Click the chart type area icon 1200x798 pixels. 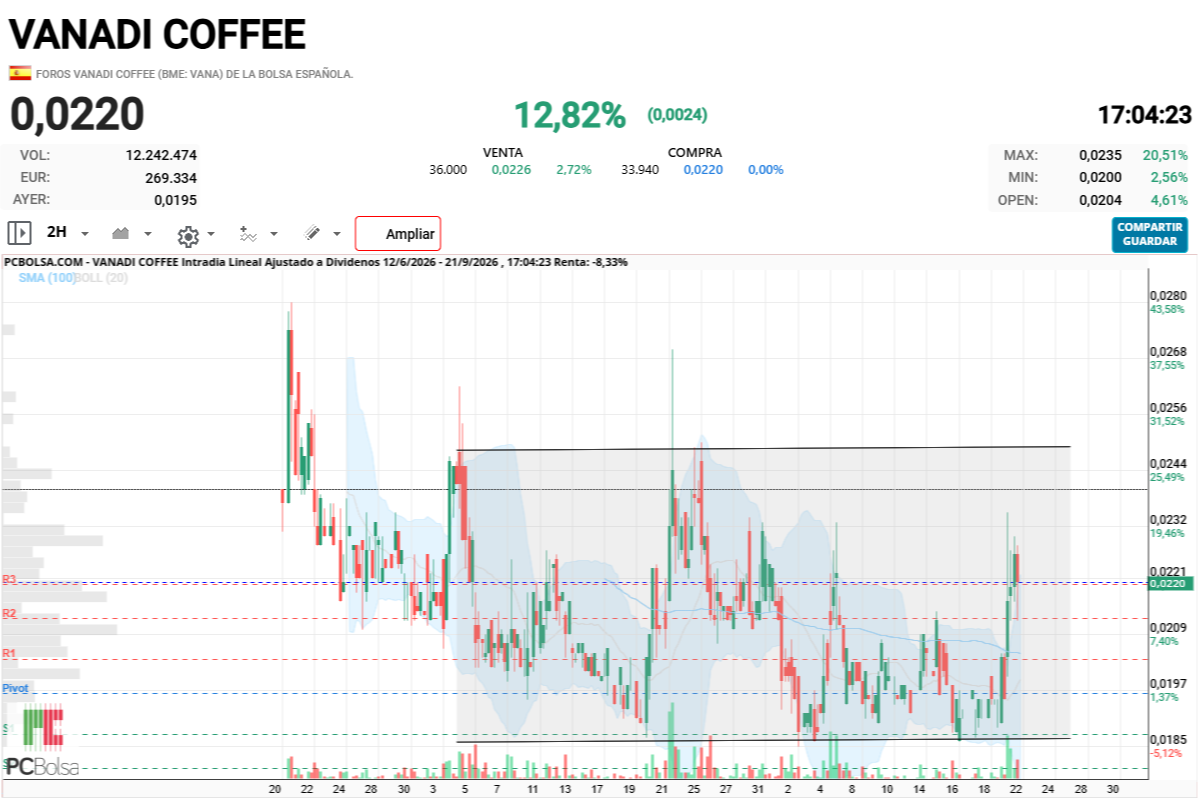pyautogui.click(x=121, y=233)
